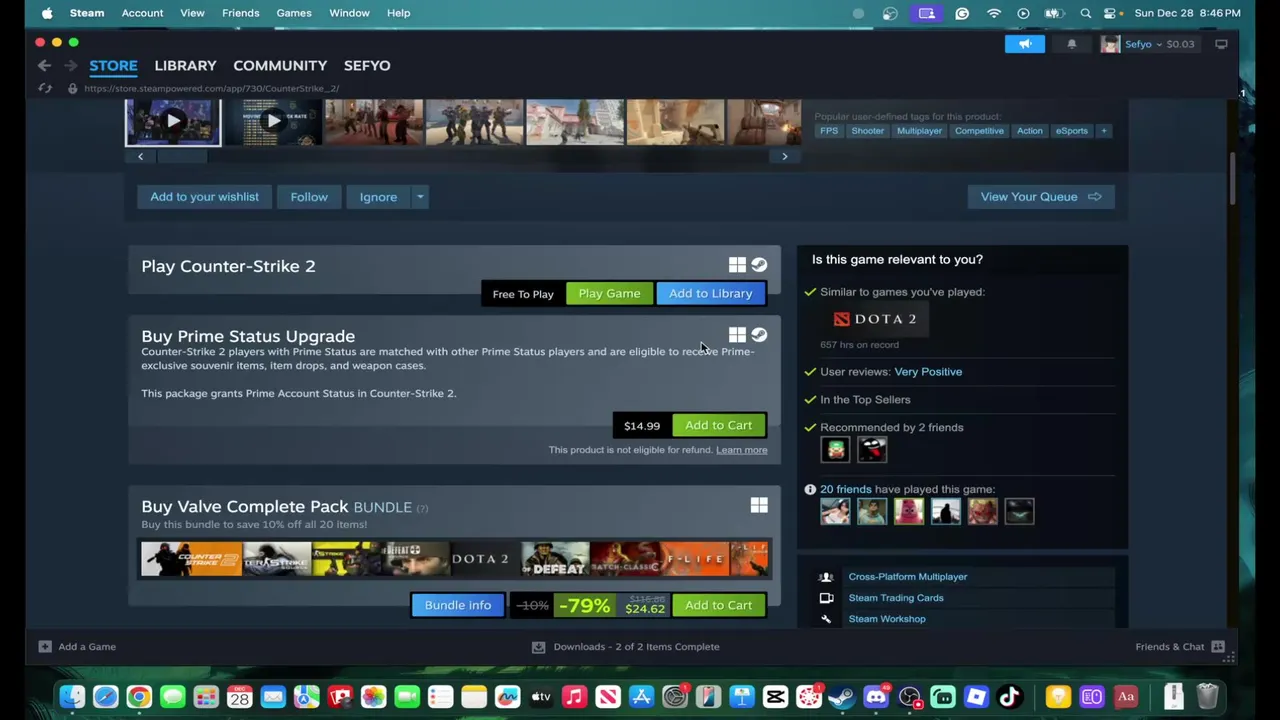Open Discord from the Dock
Screen dimensions: 1280x720
pos(876,697)
